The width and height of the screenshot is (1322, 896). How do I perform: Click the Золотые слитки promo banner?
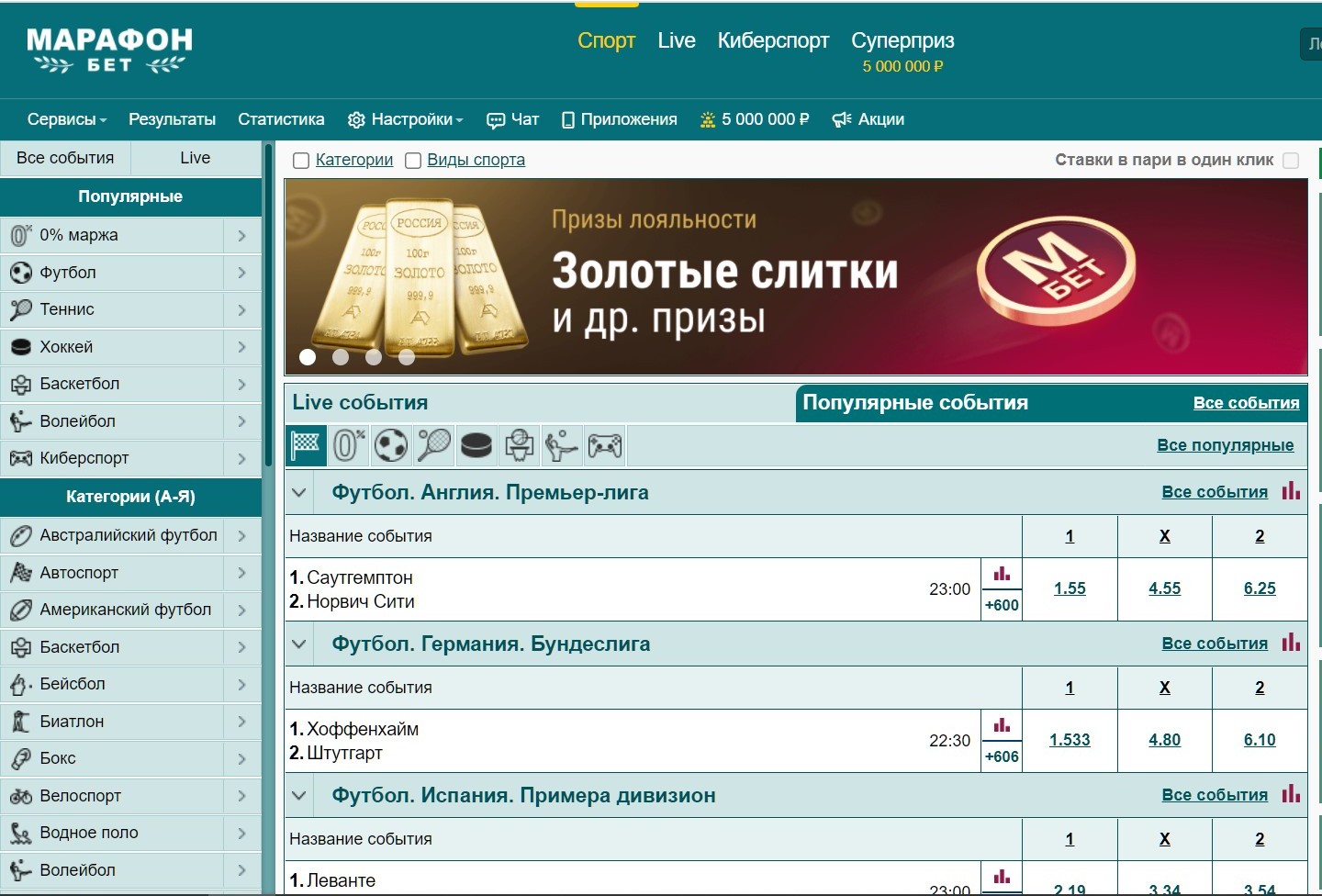coord(796,276)
